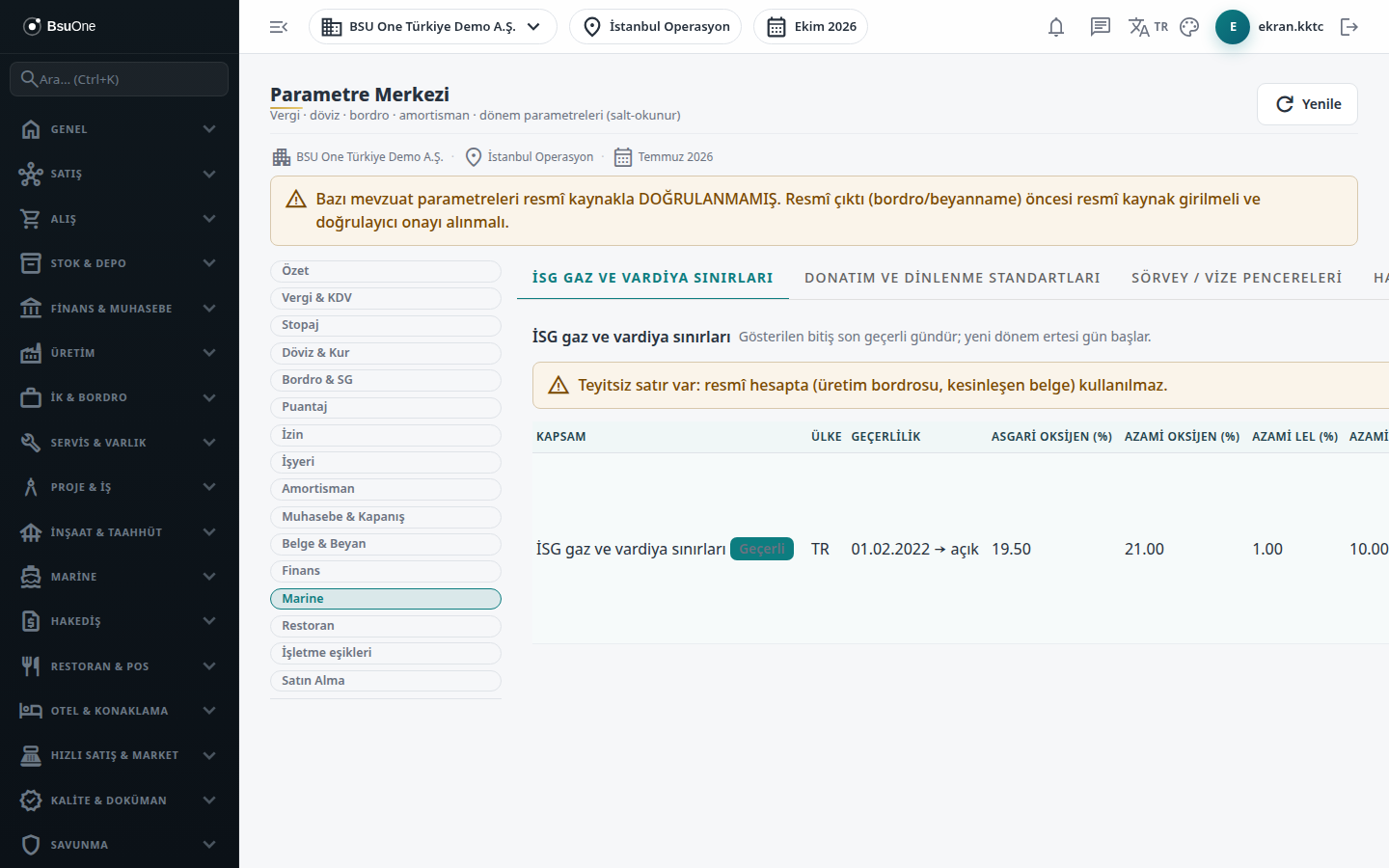Viewport: 1389px width, 868px height.
Task: Expand the İnşaat & Taahhüt chevron
Action: coord(209,532)
